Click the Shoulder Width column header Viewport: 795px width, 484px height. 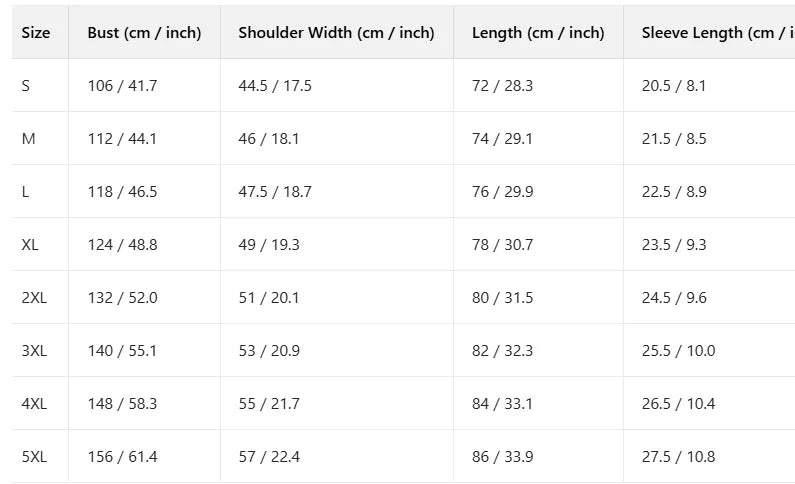tap(336, 33)
